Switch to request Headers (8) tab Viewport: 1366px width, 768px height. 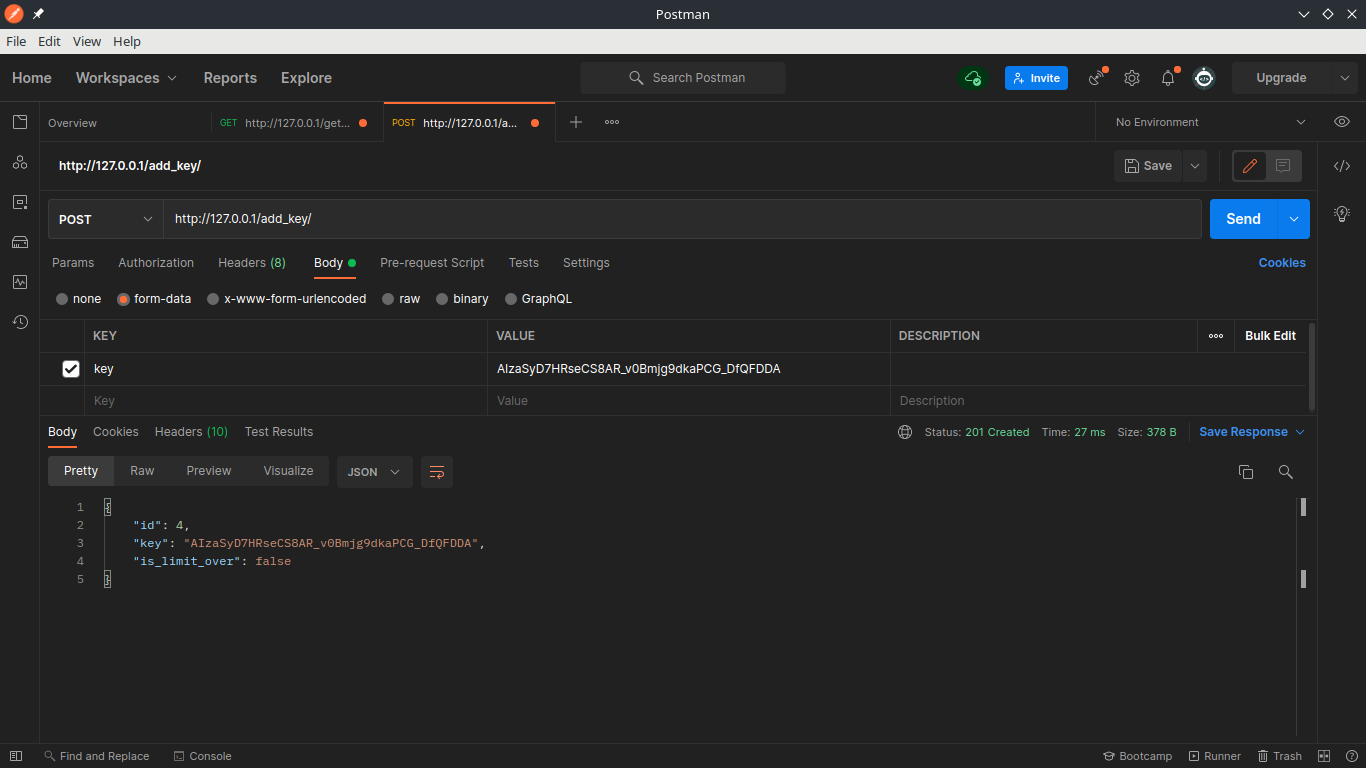(x=252, y=263)
